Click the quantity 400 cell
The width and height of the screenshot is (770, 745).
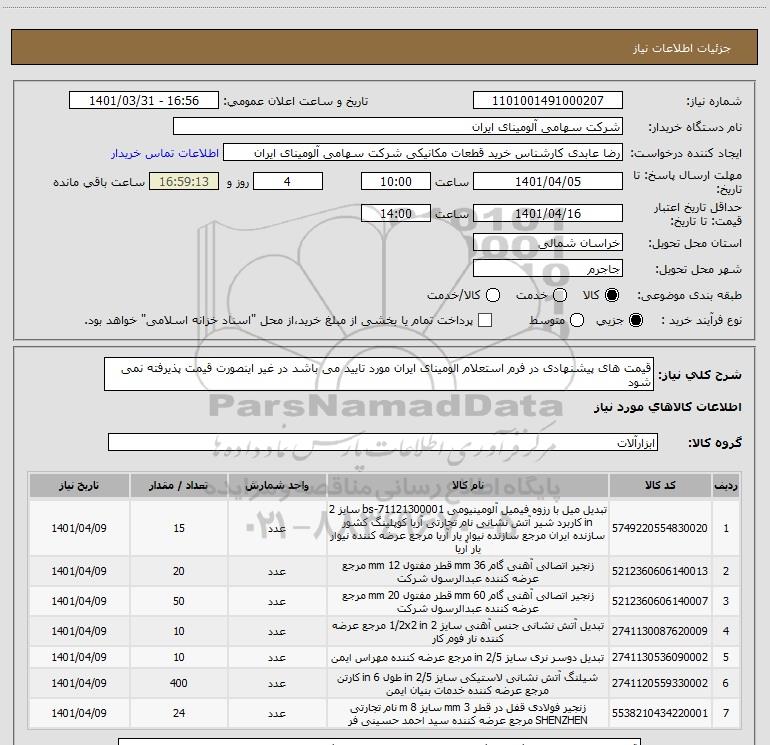[x=179, y=683]
